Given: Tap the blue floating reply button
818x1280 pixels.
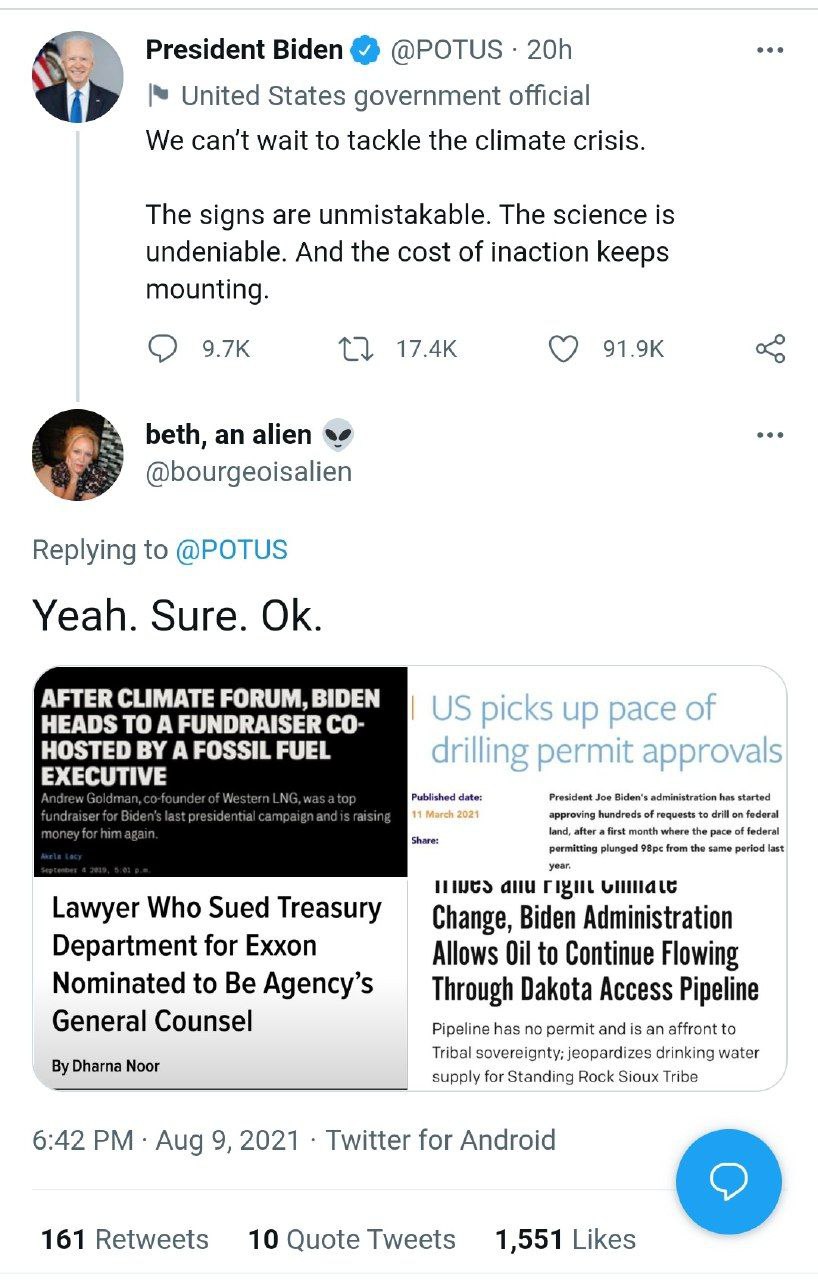Looking at the screenshot, I should [x=728, y=1182].
